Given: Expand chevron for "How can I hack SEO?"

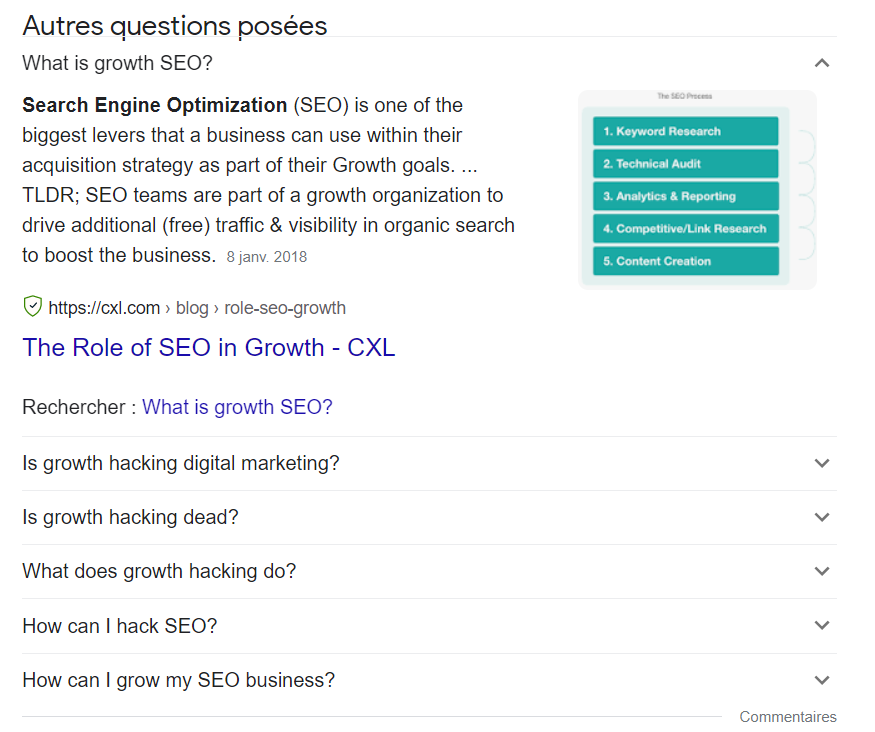Looking at the screenshot, I should [x=821, y=625].
